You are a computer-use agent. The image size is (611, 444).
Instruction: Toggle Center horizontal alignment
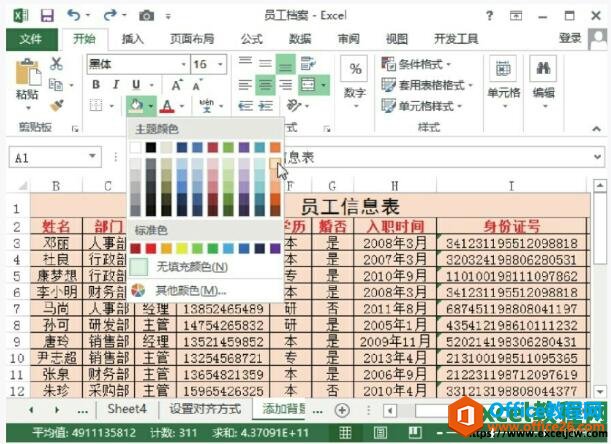[x=265, y=85]
